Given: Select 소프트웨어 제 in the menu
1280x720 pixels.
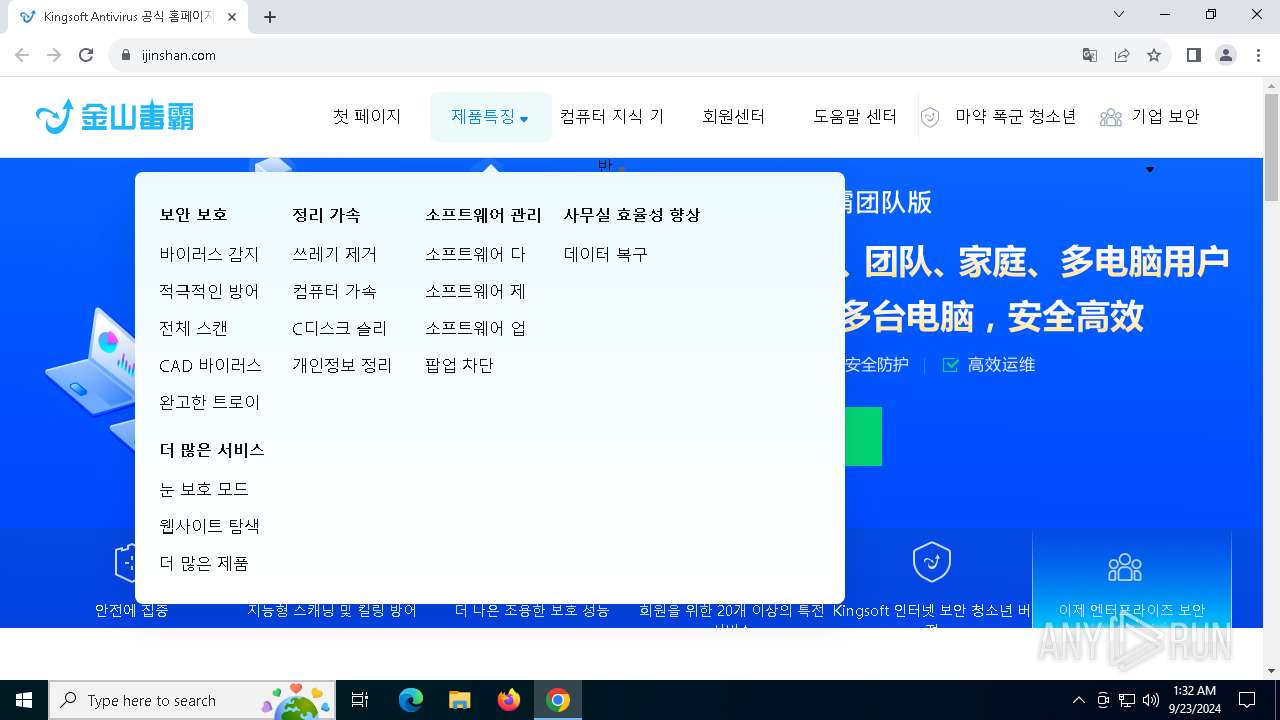Looking at the screenshot, I should click(x=475, y=292).
